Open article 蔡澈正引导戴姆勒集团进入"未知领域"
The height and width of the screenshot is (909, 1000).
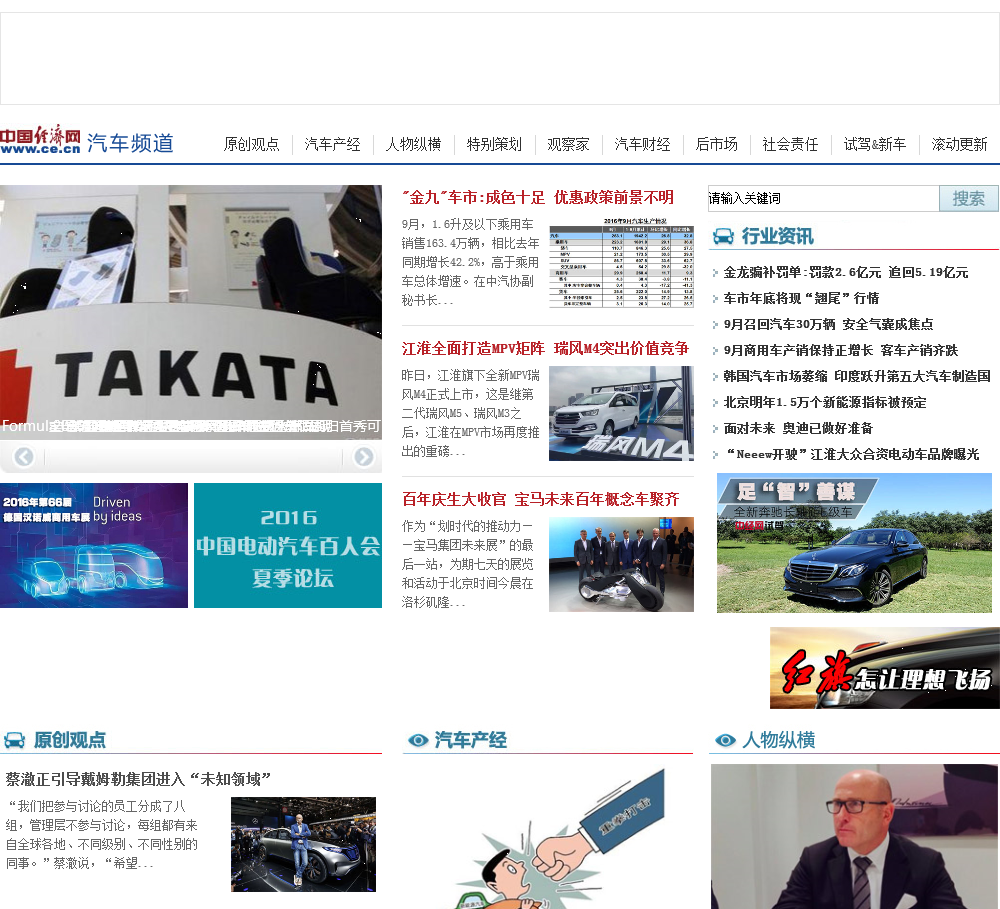tap(138, 779)
